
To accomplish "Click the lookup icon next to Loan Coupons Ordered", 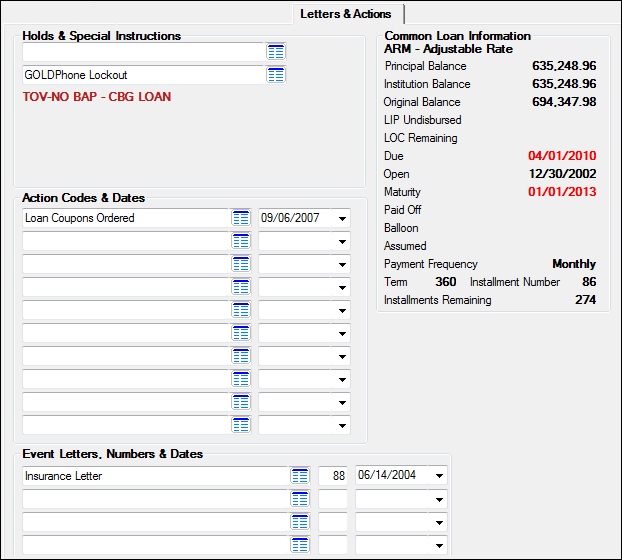I will (241, 218).
